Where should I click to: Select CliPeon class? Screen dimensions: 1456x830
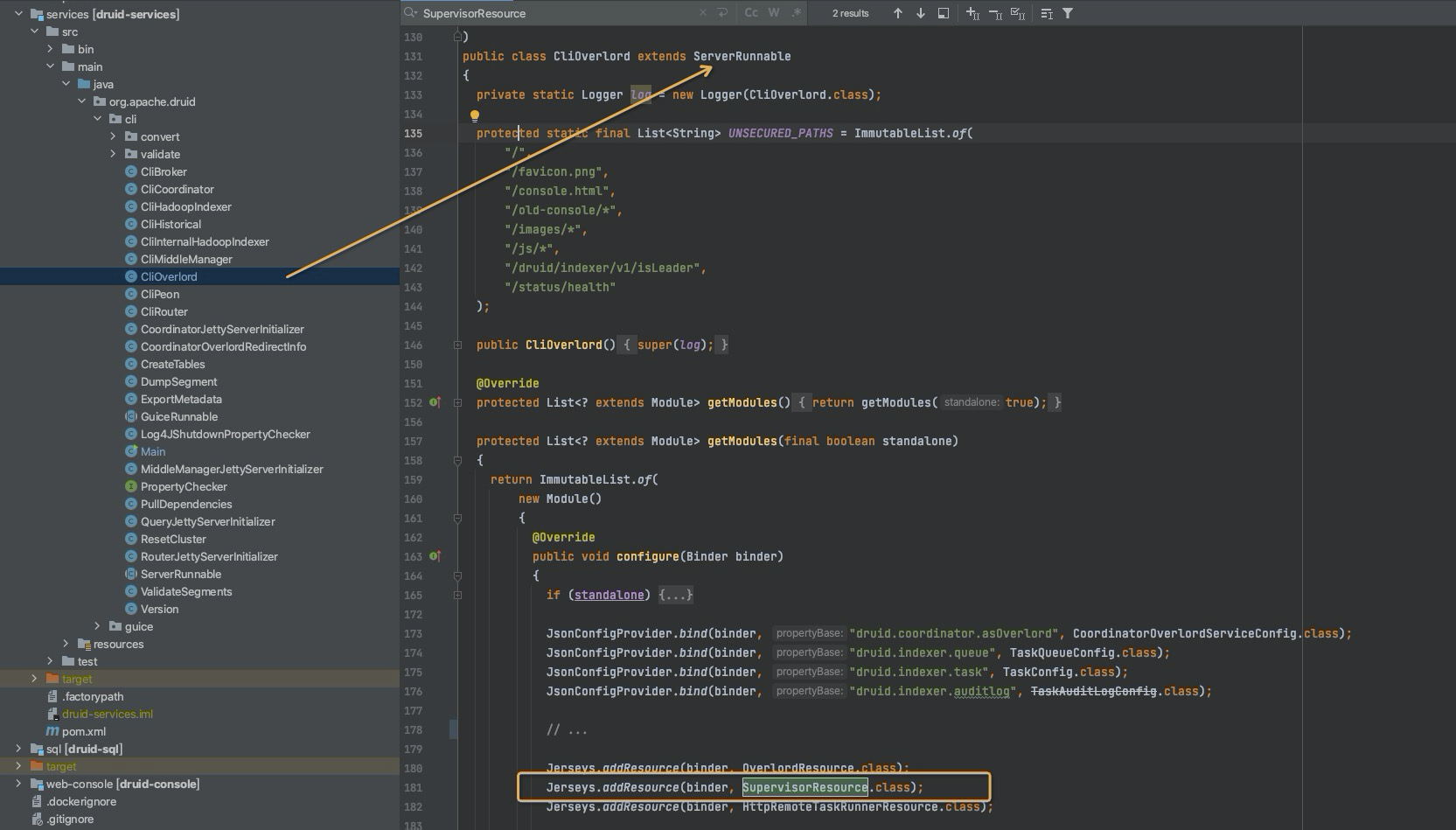click(x=160, y=294)
